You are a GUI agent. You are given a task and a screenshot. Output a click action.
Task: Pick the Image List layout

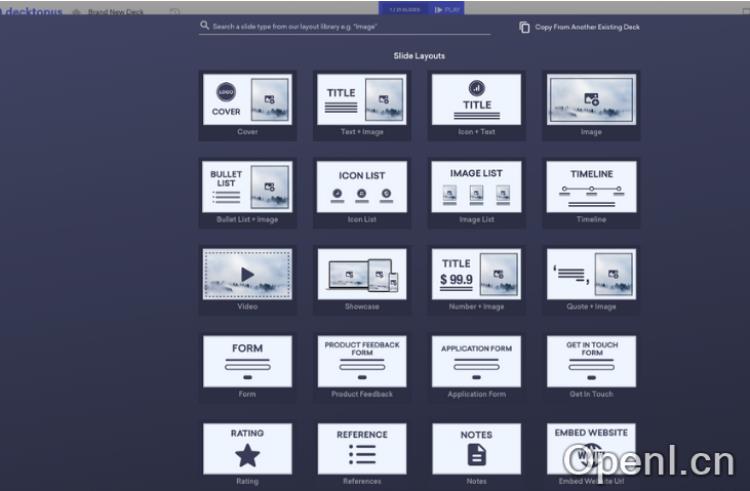click(x=476, y=187)
